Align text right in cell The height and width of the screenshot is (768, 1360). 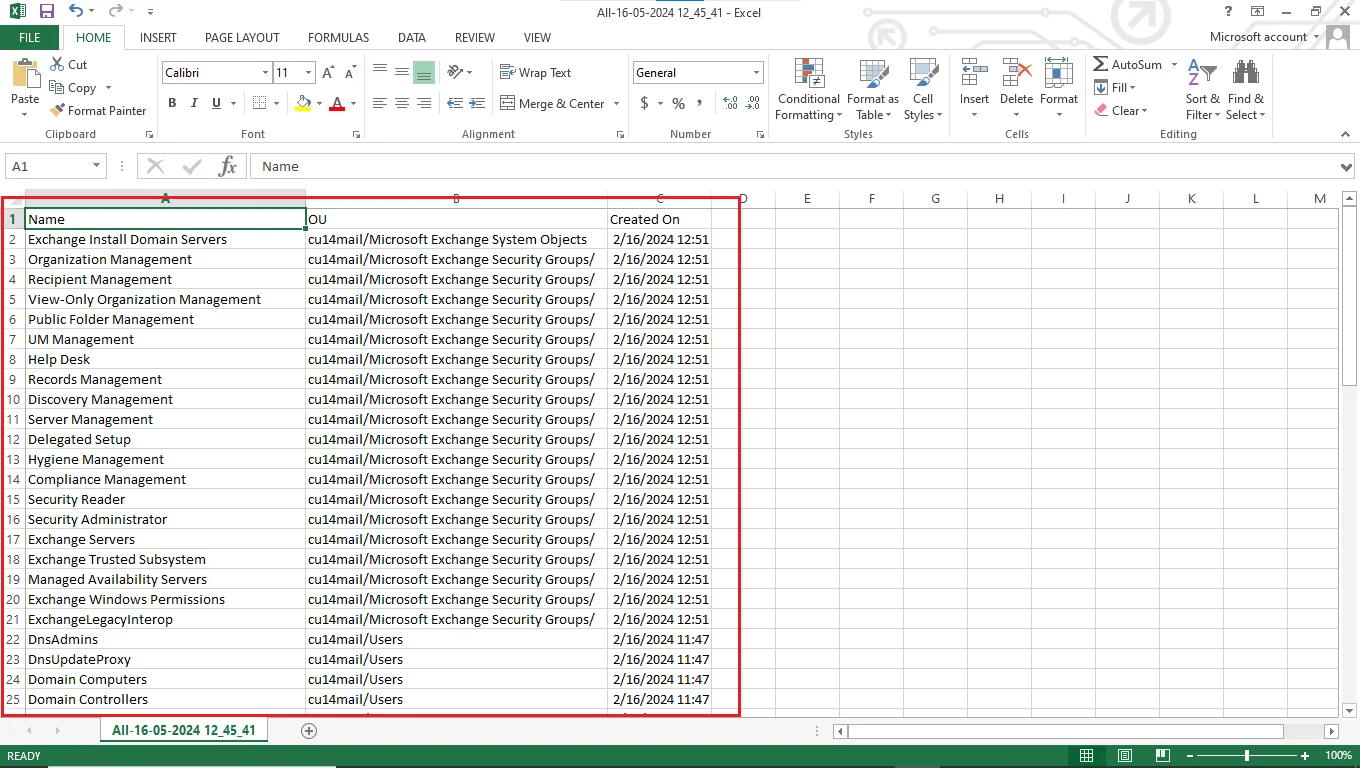[424, 103]
